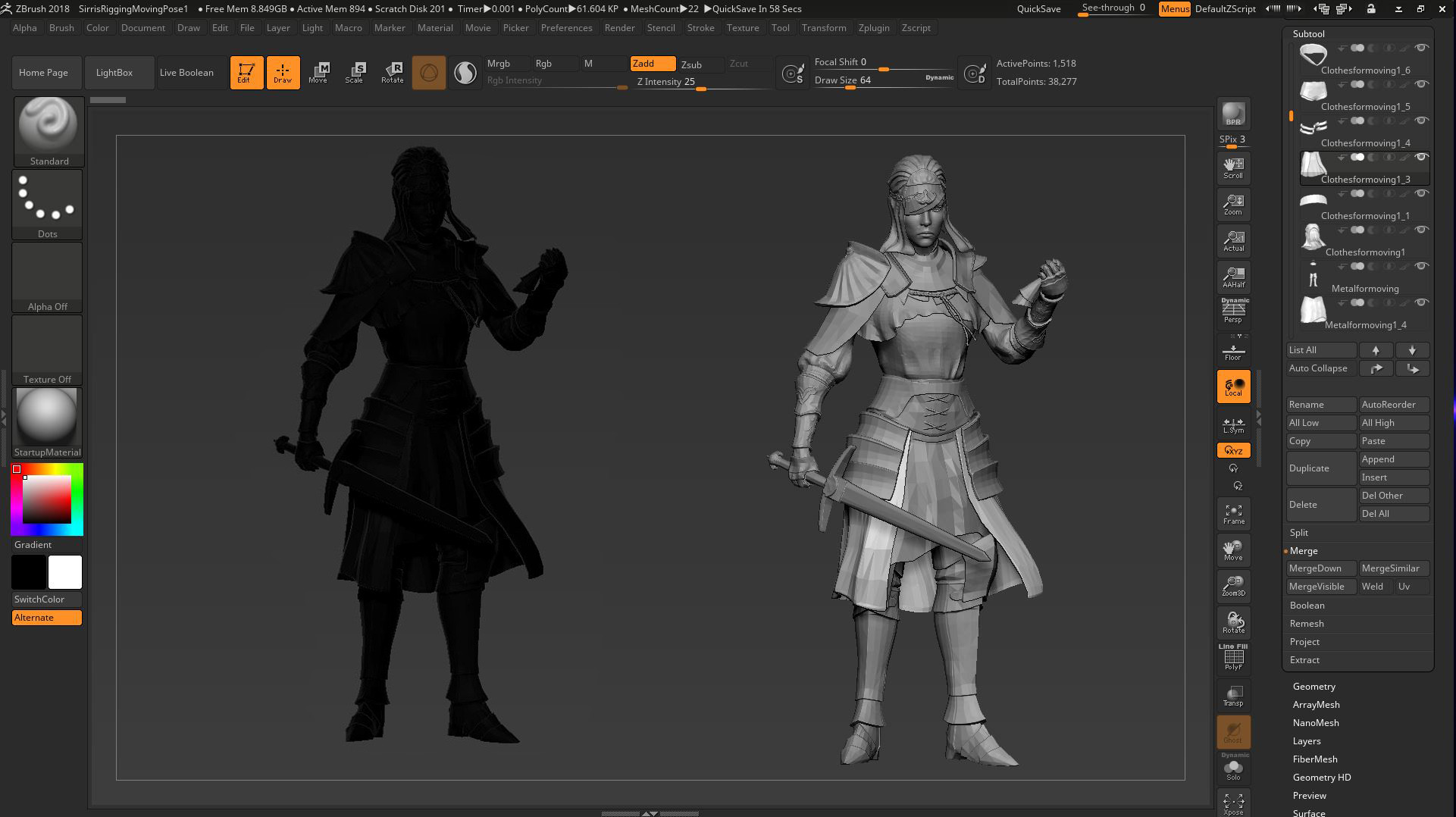Image resolution: width=1456 pixels, height=817 pixels.
Task: Open the Standard brush picker
Action: pyautogui.click(x=49, y=131)
